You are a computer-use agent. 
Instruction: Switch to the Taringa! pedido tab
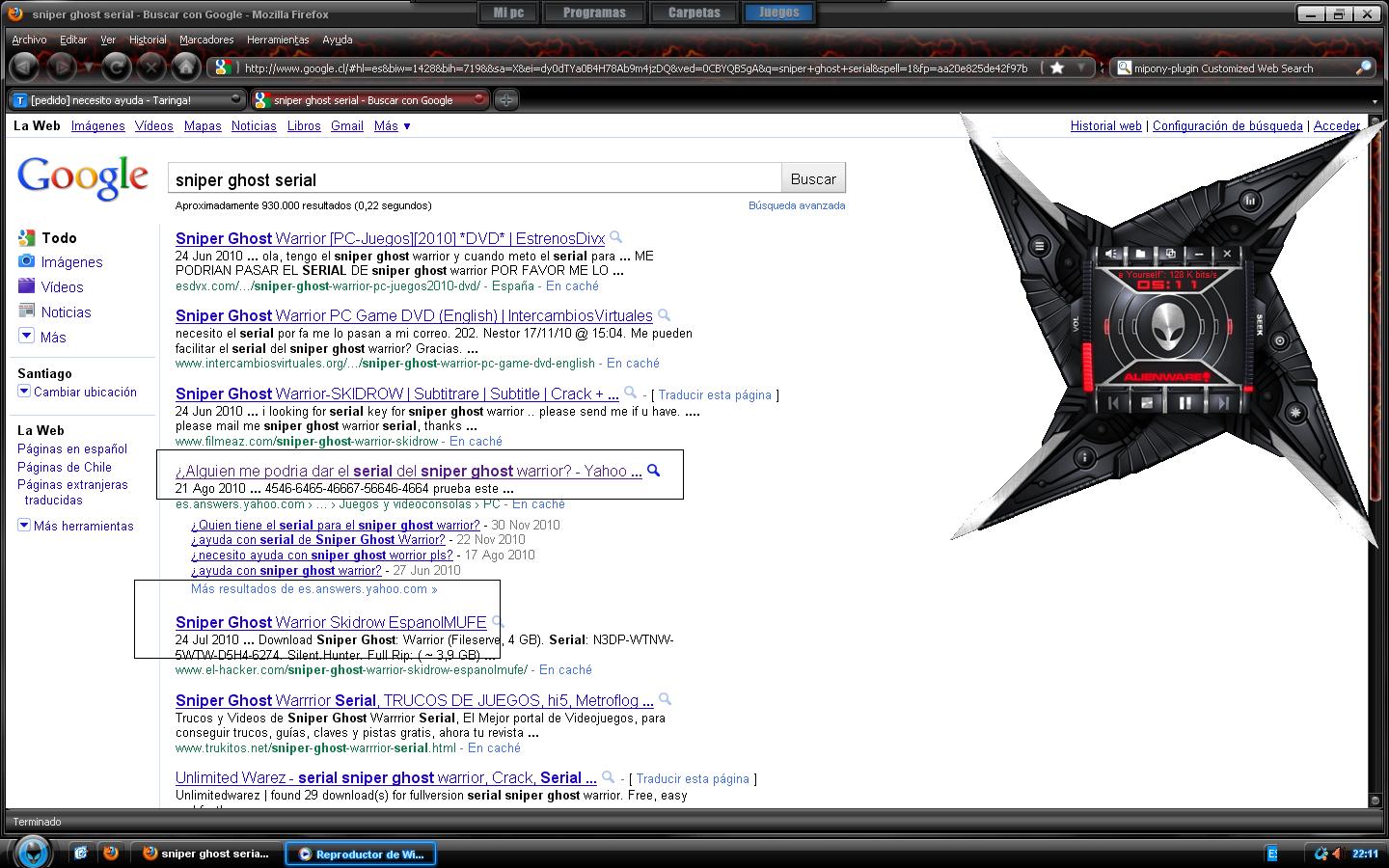click(125, 99)
